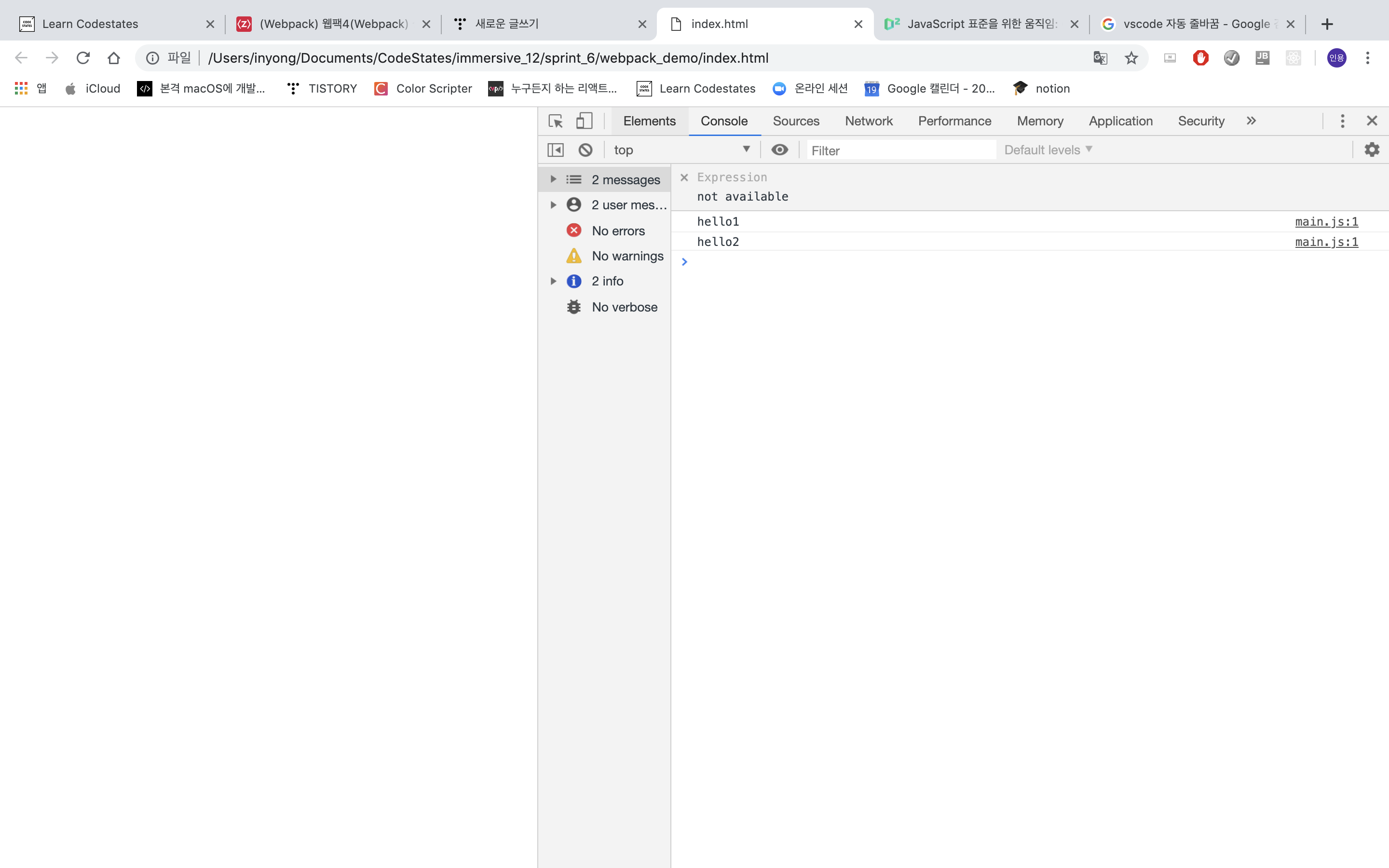Image resolution: width=1389 pixels, height=868 pixels.
Task: Expand the 2 messages group
Action: (553, 180)
